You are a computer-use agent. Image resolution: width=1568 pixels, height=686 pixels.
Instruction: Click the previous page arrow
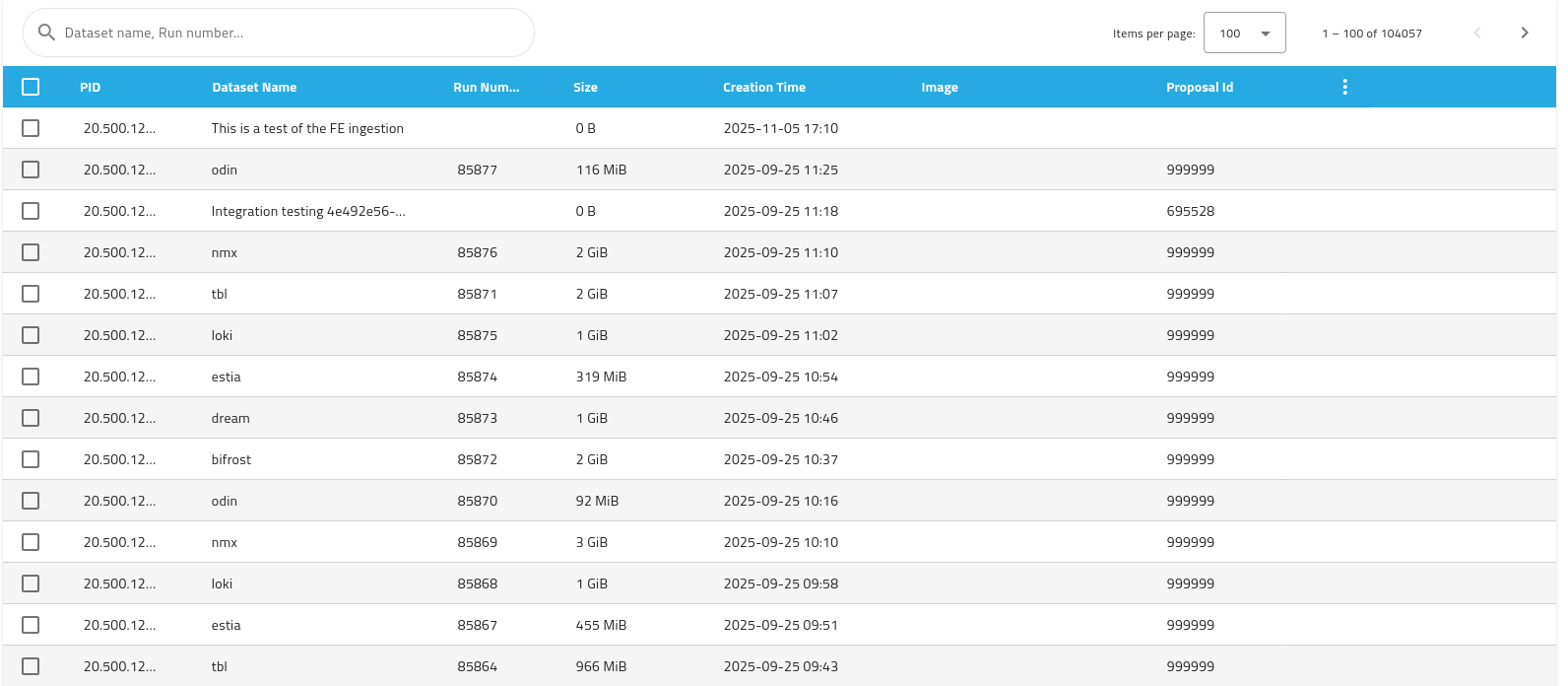1476,33
